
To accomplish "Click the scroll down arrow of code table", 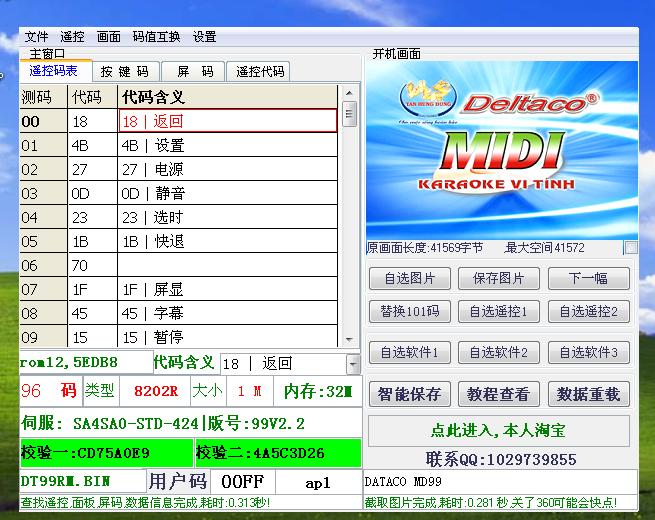I will coord(349,340).
